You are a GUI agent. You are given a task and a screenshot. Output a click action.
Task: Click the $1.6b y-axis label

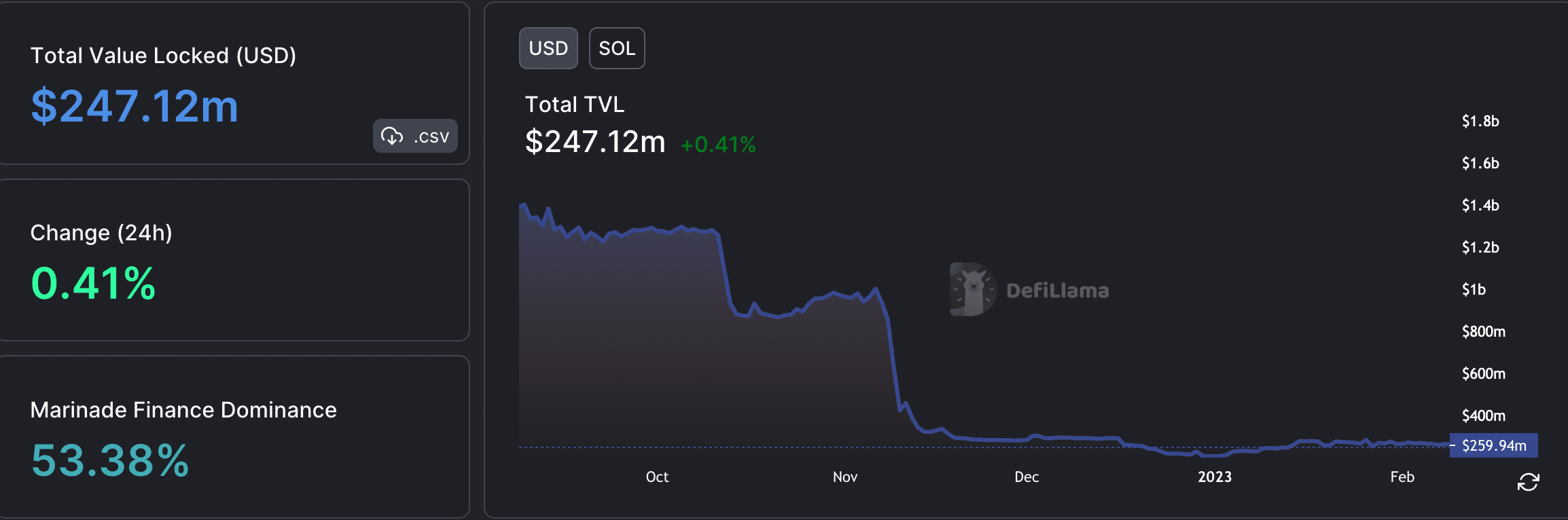[x=1480, y=164]
